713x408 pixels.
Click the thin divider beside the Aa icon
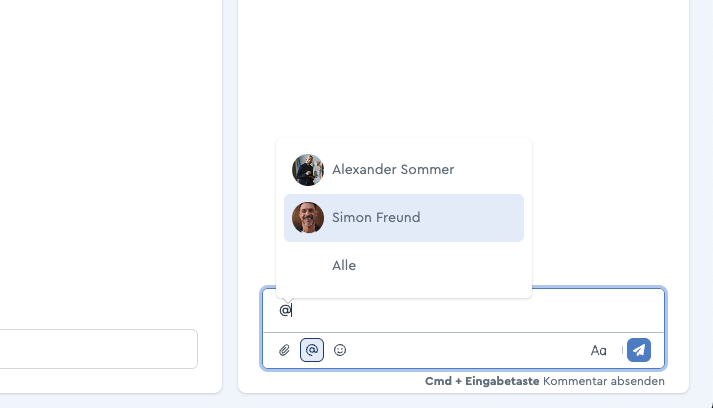click(x=622, y=350)
